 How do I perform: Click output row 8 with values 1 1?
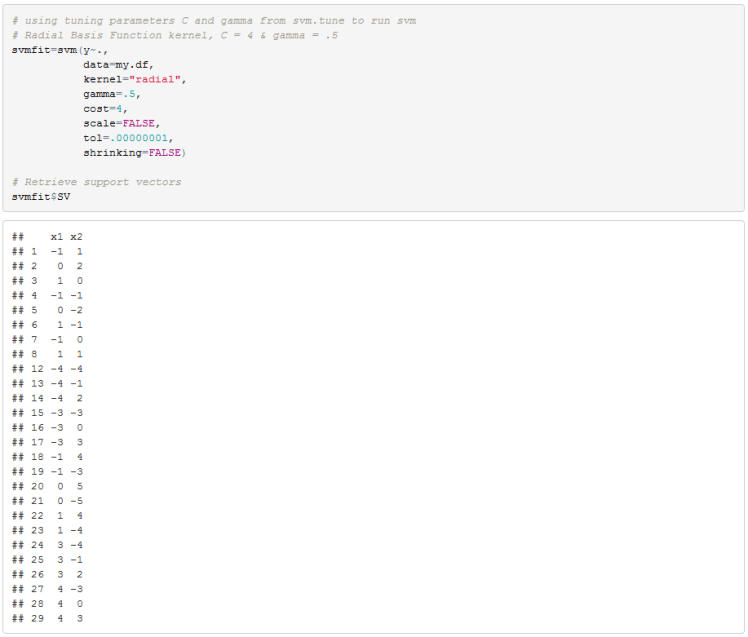pos(48,354)
